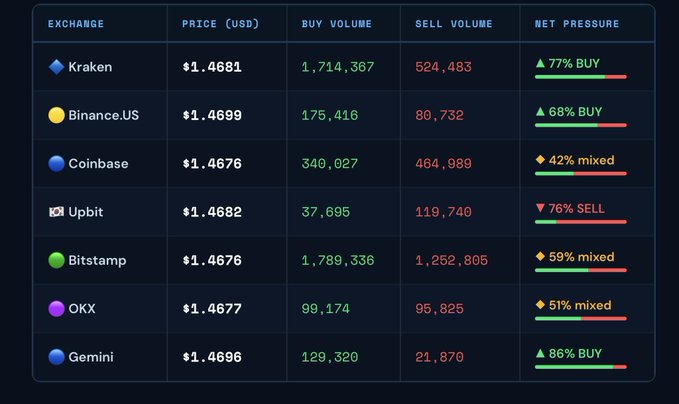Click the orange diamond beside 42% mixed
679x404 pixels.
pyautogui.click(x=540, y=160)
